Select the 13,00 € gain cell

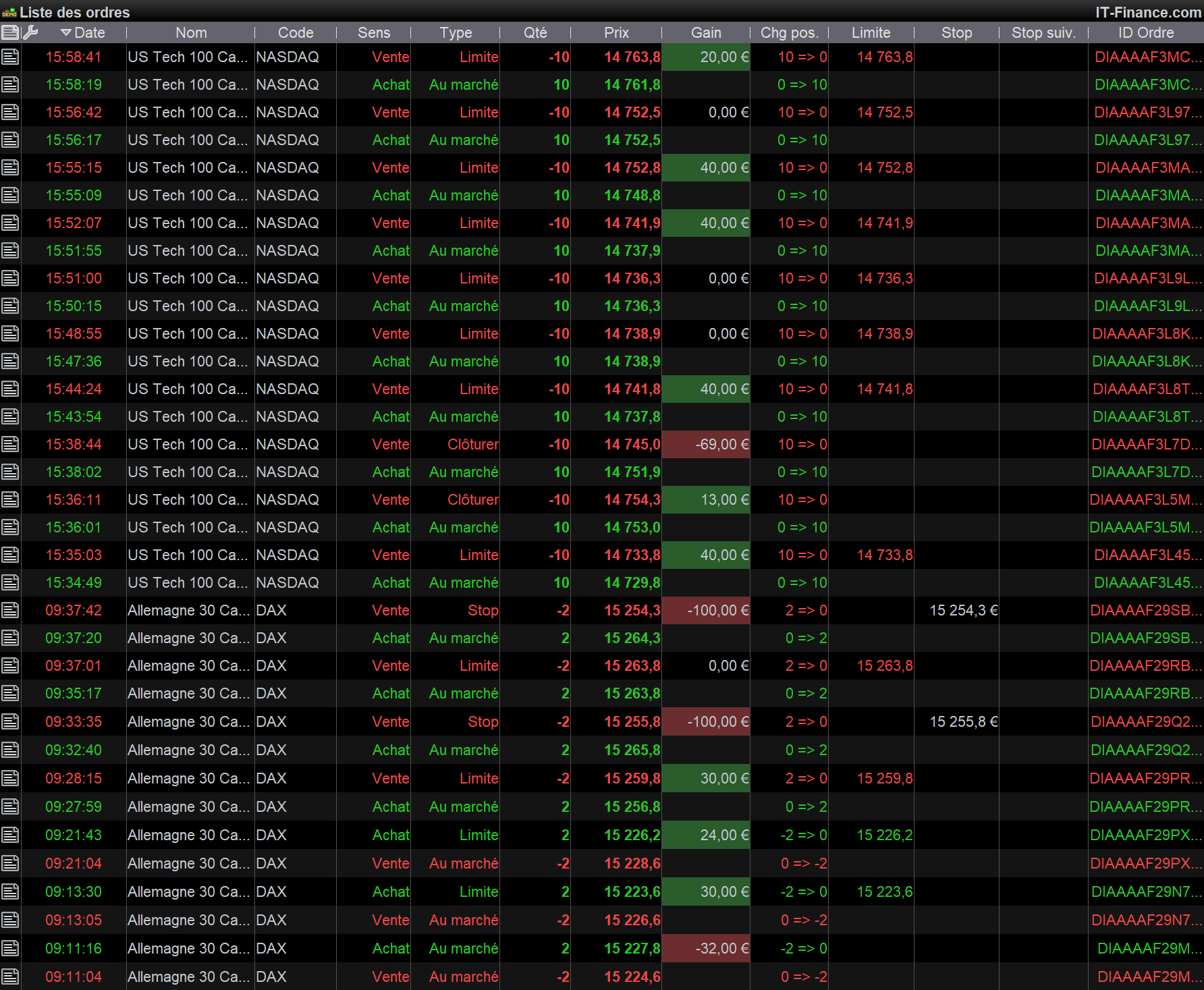(x=706, y=499)
